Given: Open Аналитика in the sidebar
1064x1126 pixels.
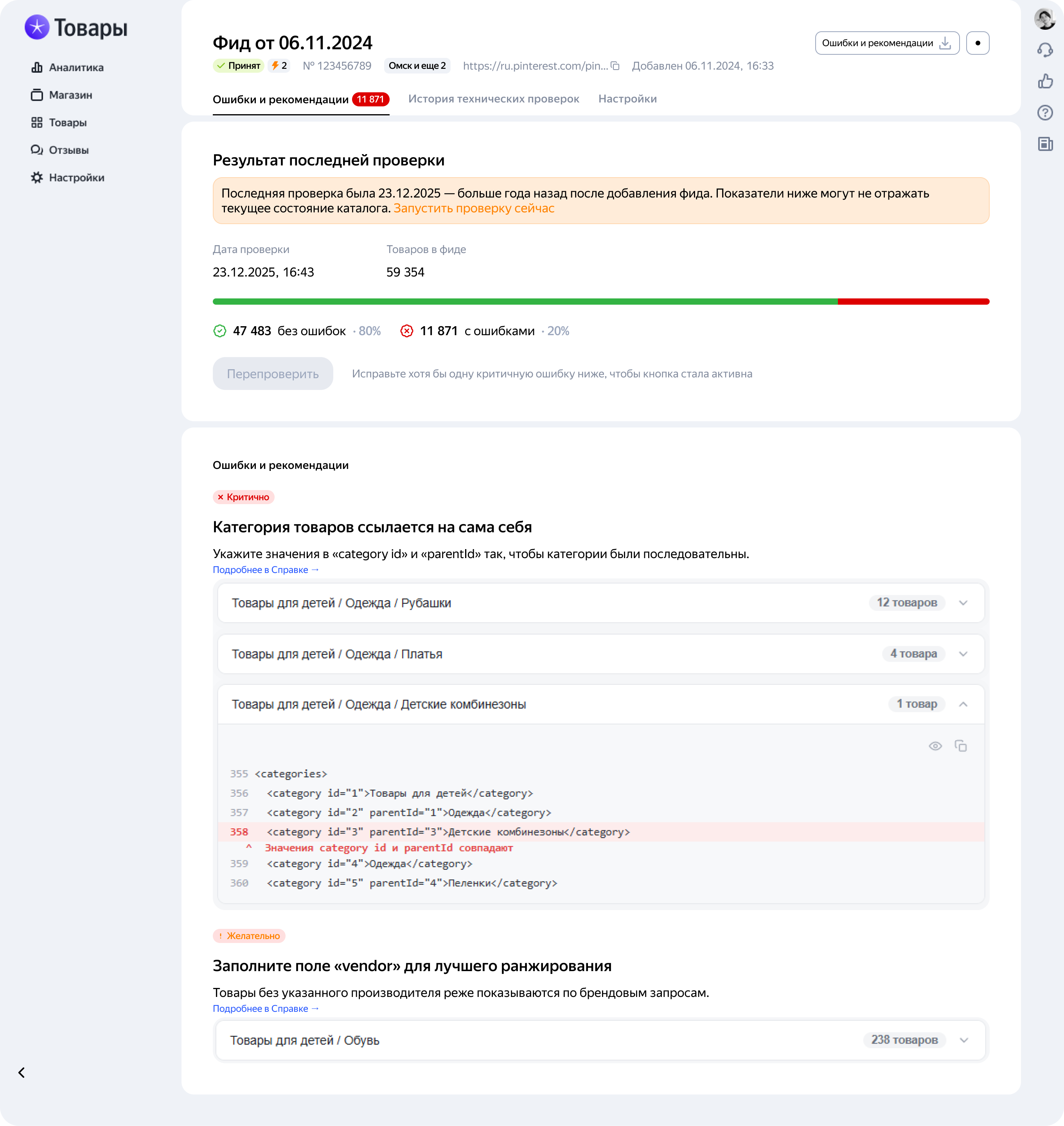Looking at the screenshot, I should (x=67, y=68).
